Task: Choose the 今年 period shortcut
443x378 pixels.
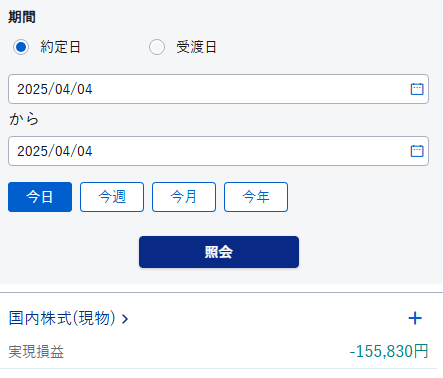Action: 256,197
